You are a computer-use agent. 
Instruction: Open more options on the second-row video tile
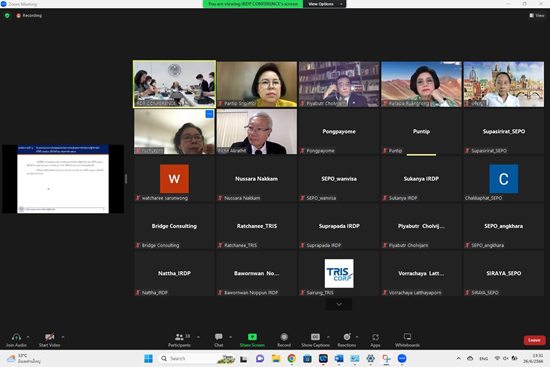point(209,114)
